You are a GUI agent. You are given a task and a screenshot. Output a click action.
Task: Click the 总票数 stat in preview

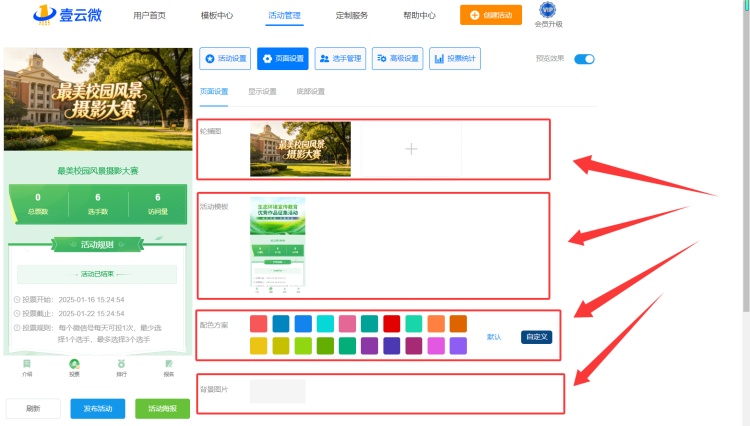click(38, 204)
